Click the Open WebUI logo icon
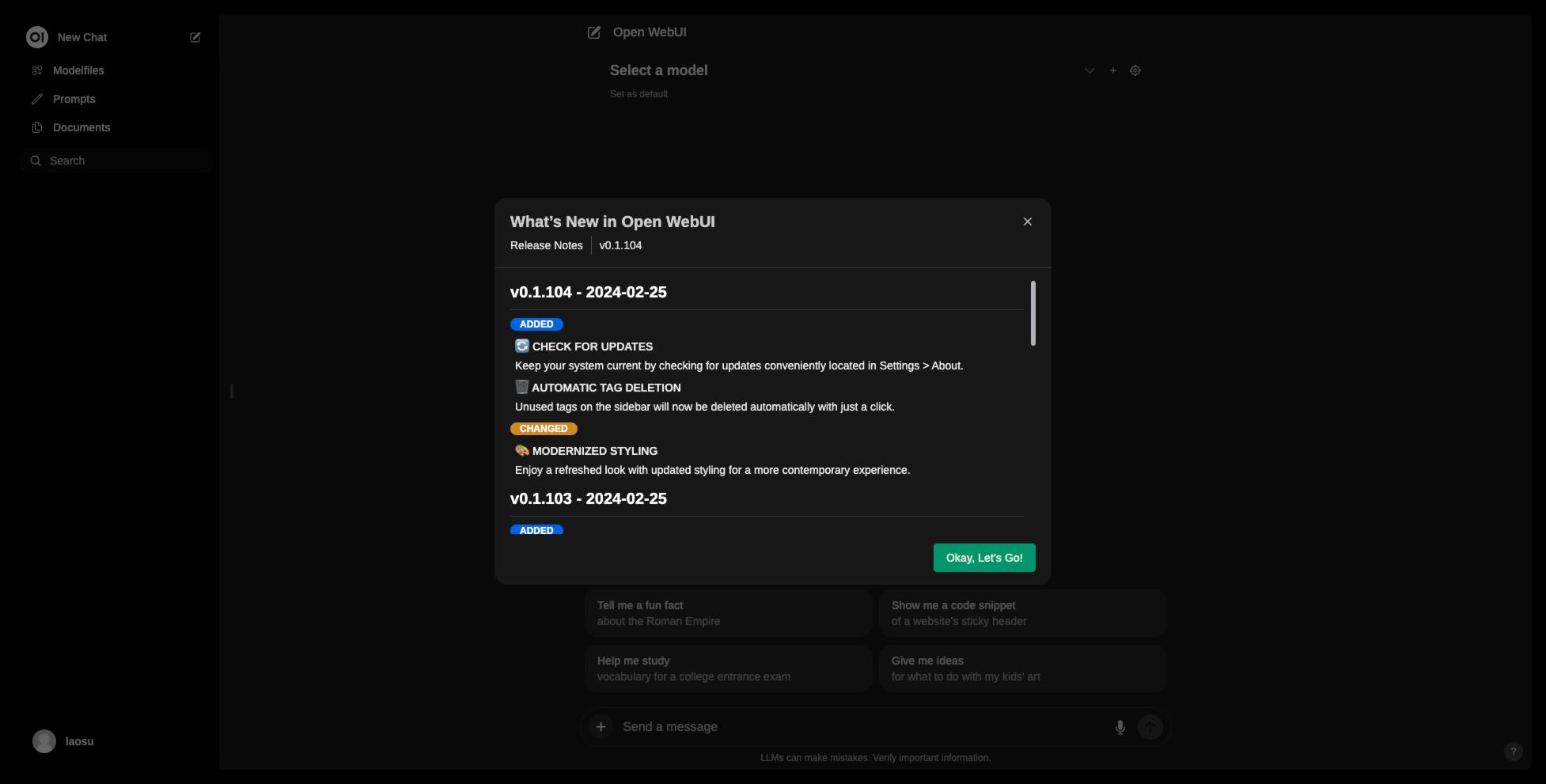Viewport: 1546px width, 784px height. (x=37, y=37)
